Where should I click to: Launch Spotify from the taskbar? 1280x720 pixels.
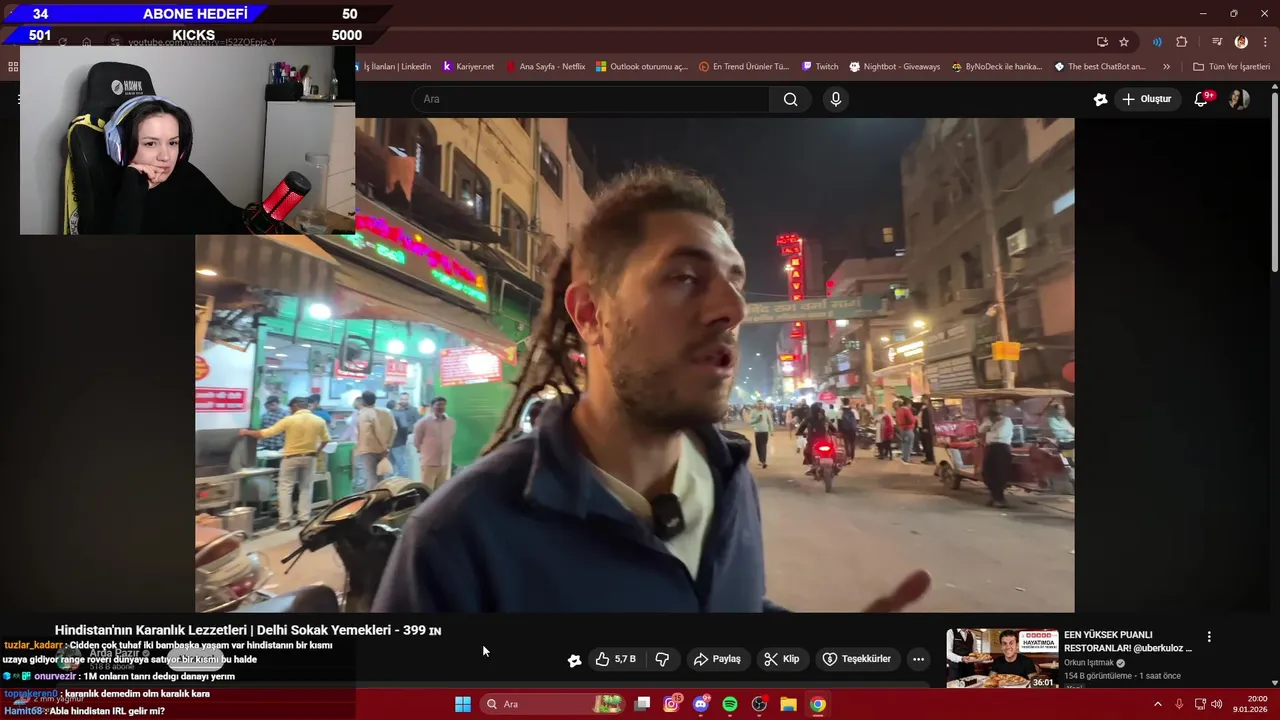(x=730, y=704)
